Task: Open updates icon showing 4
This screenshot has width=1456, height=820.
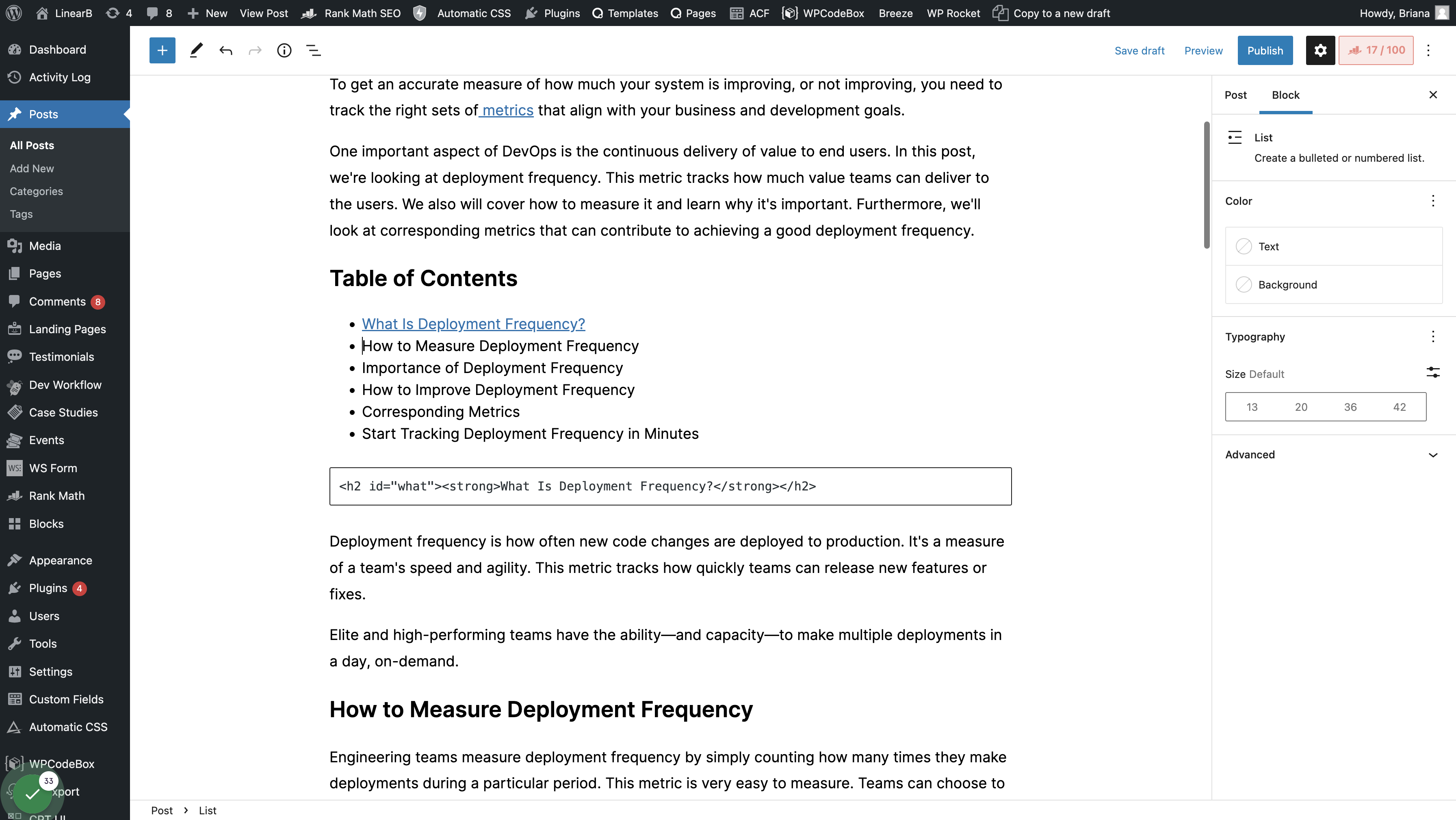Action: click(x=119, y=13)
